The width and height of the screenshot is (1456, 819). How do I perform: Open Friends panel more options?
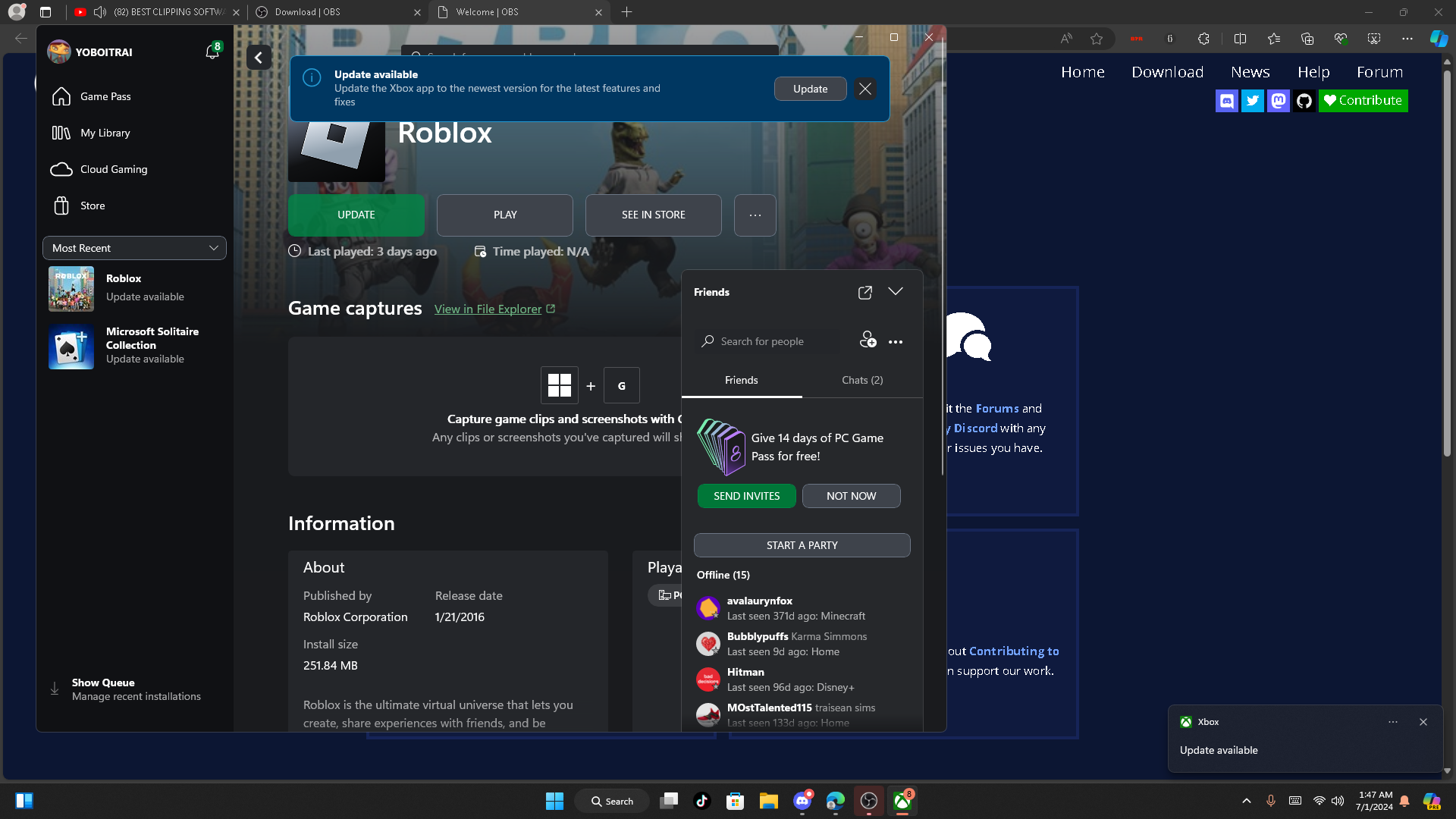pos(896,342)
